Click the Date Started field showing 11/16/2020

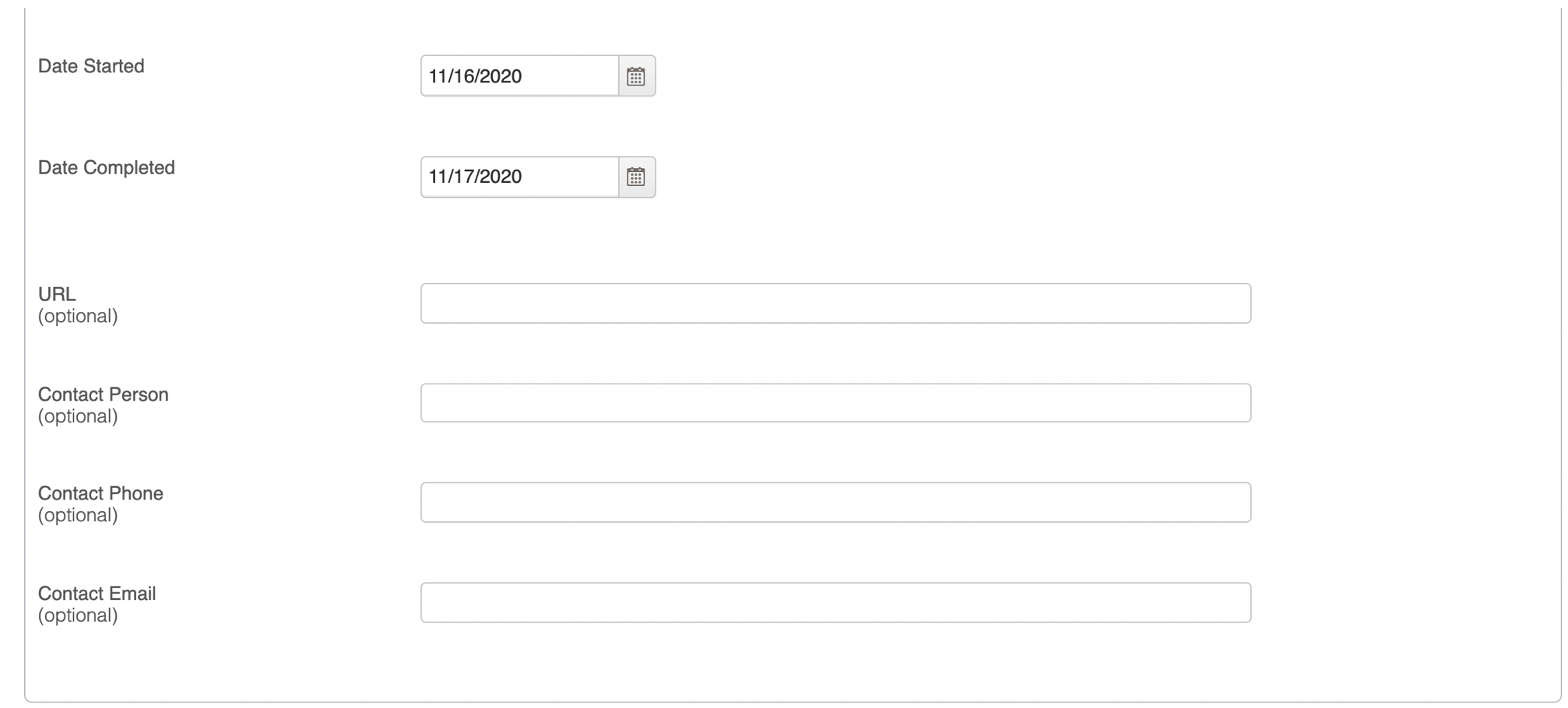click(x=520, y=76)
